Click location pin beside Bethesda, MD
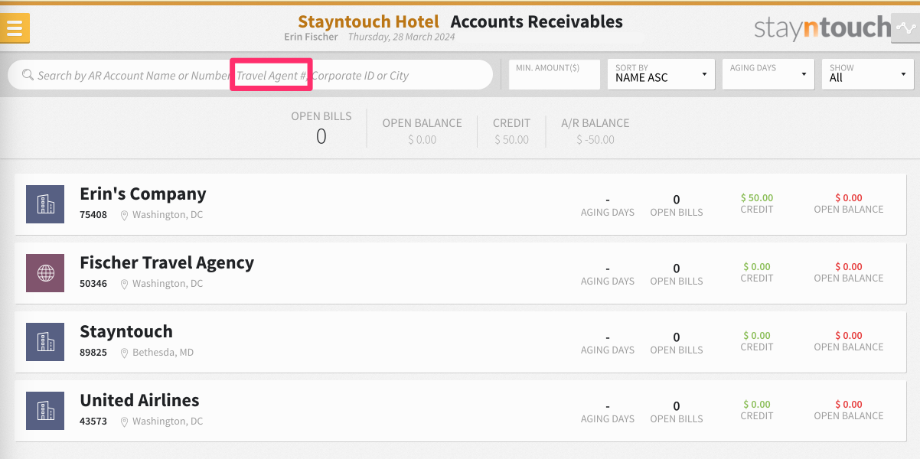Image resolution: width=920 pixels, height=459 pixels. (x=124, y=353)
